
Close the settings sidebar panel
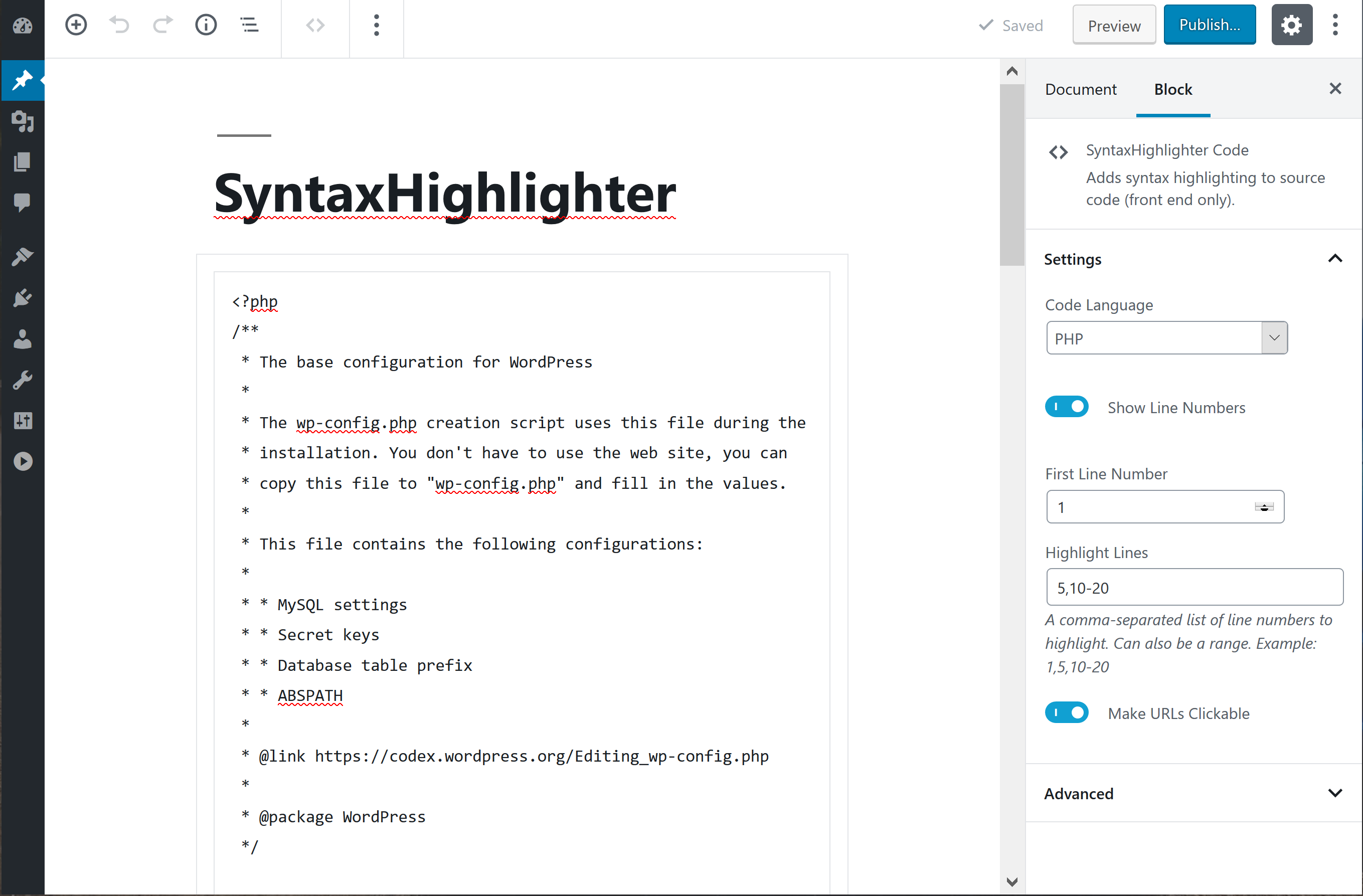point(1335,89)
